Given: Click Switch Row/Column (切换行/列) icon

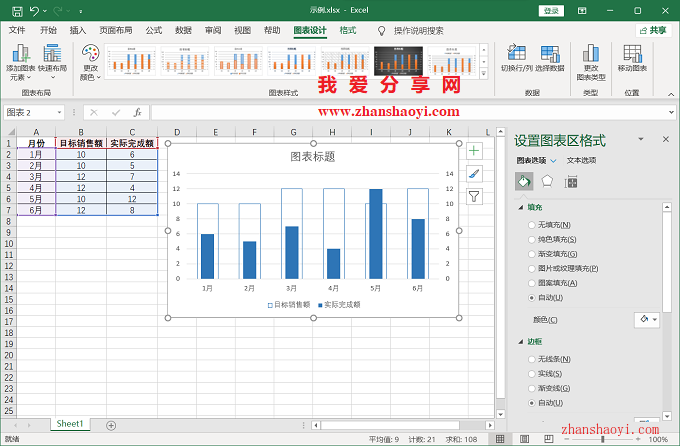Looking at the screenshot, I should [516, 58].
